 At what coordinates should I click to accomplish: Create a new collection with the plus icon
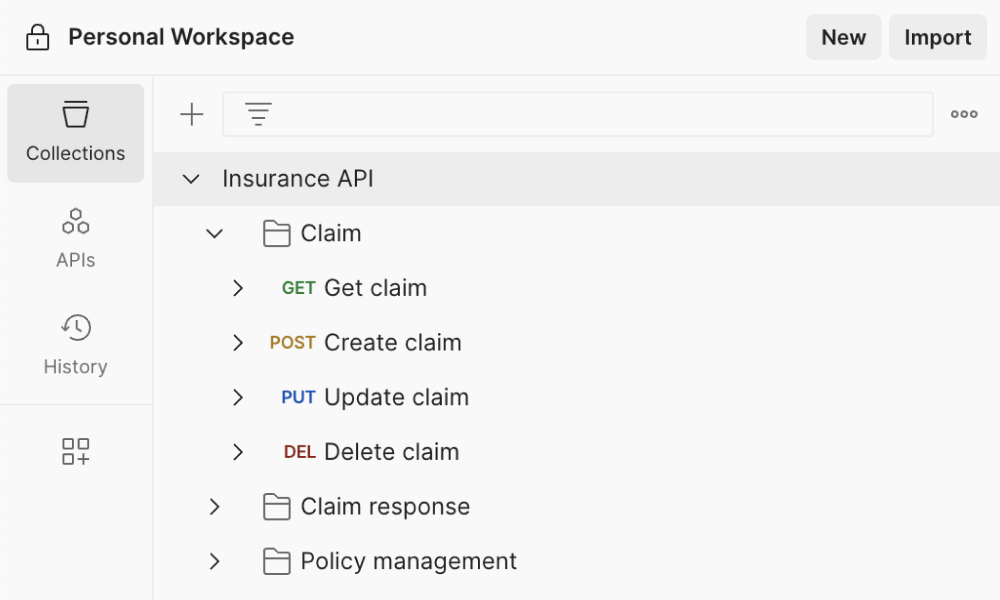coord(191,113)
